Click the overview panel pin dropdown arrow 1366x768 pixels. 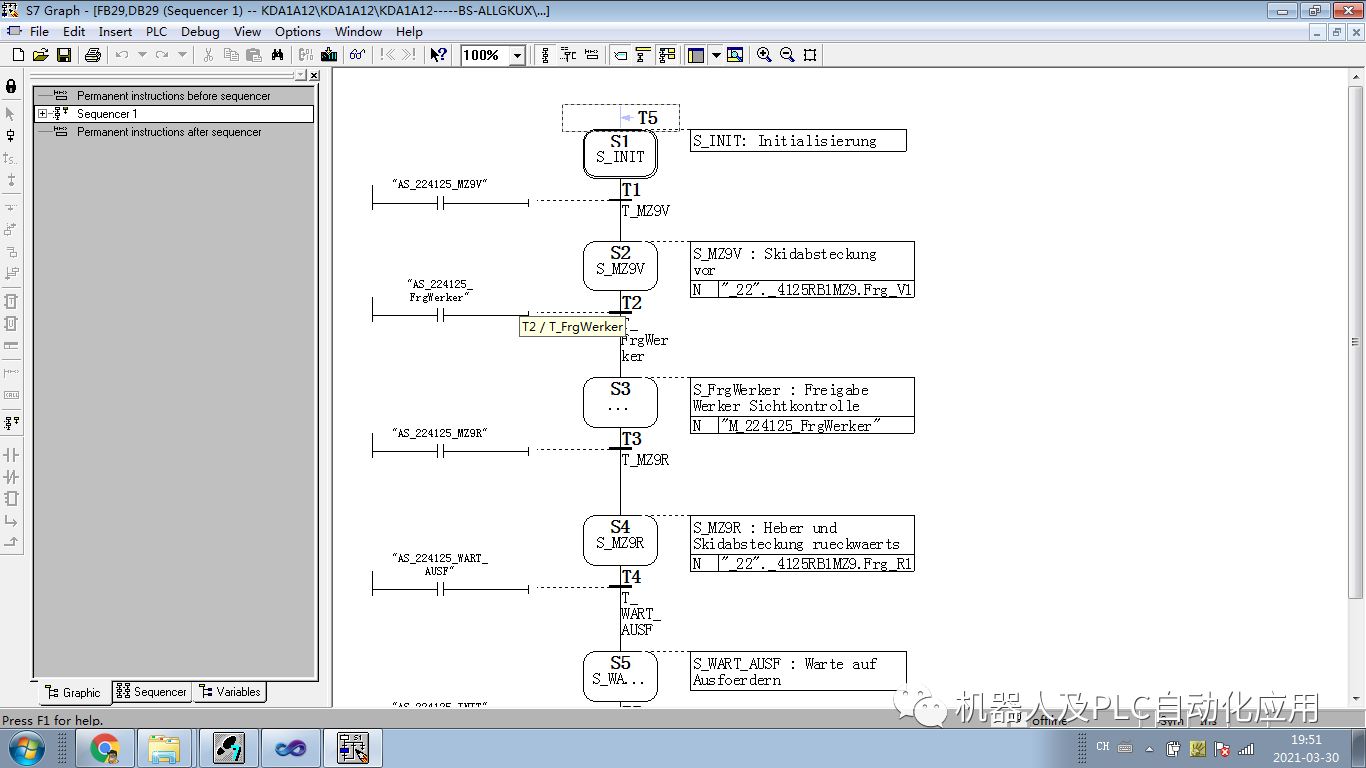(301, 76)
